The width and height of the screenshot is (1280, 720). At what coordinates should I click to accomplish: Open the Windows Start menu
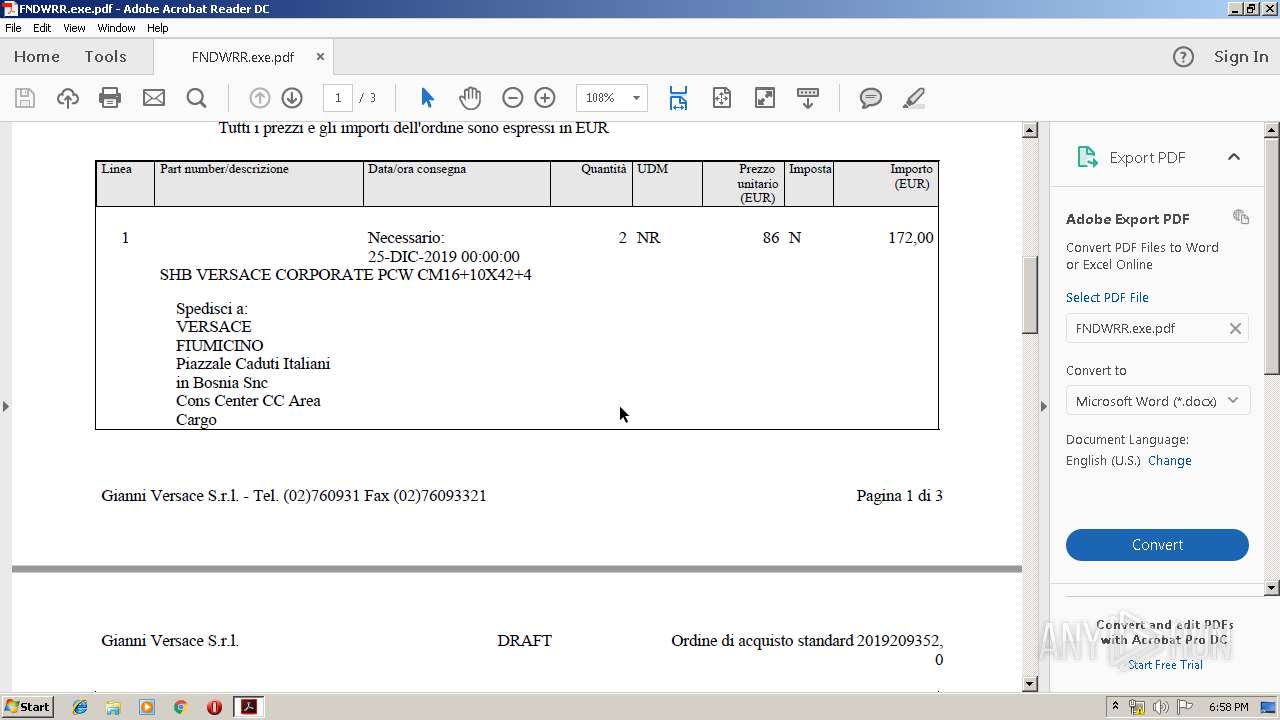click(x=28, y=707)
